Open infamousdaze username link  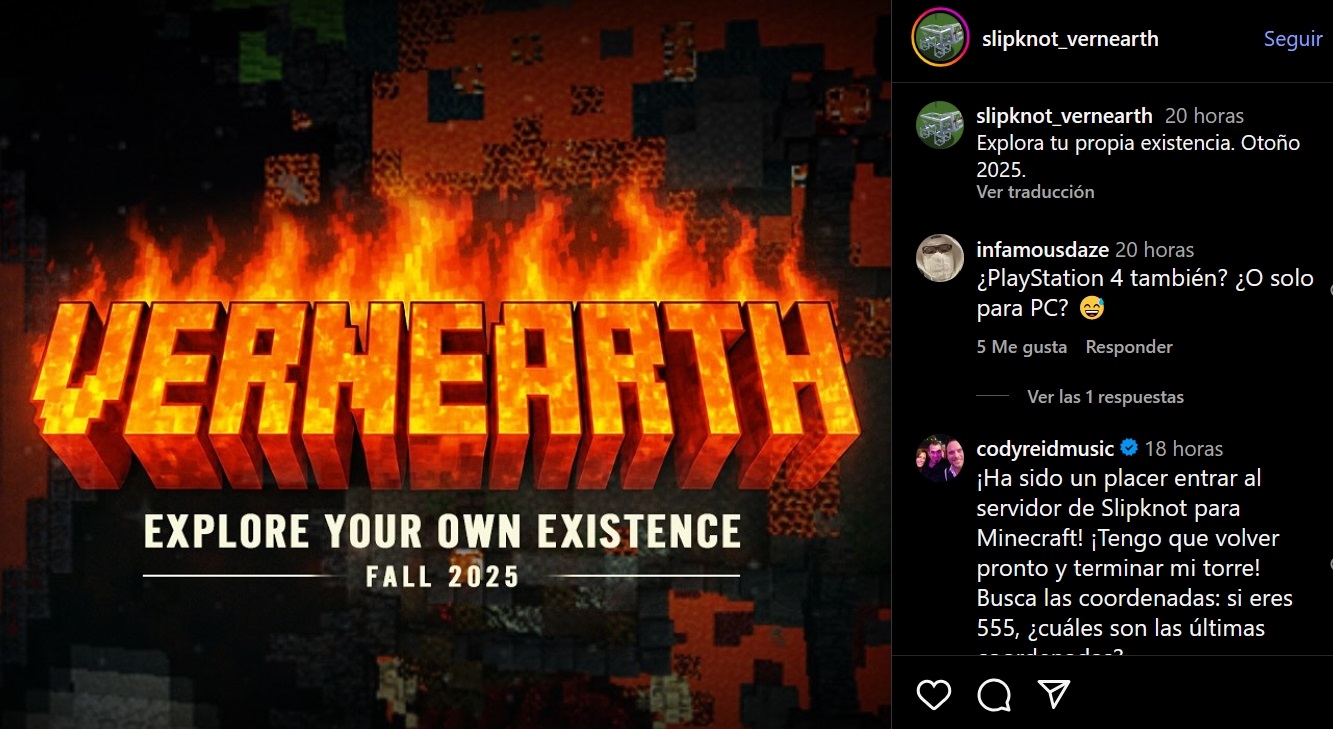(1042, 250)
